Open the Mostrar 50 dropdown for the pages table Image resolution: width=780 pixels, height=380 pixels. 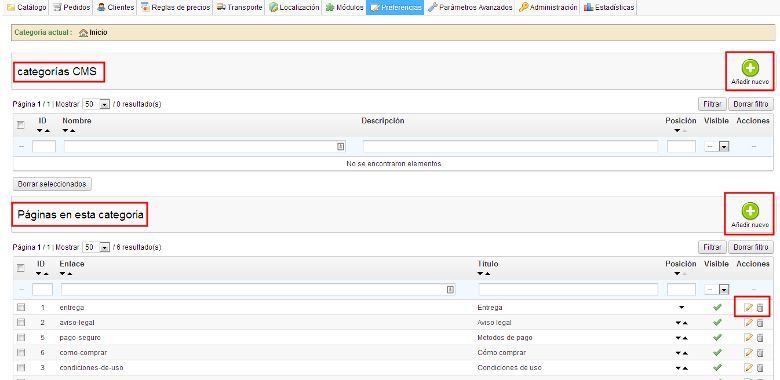(x=96, y=247)
